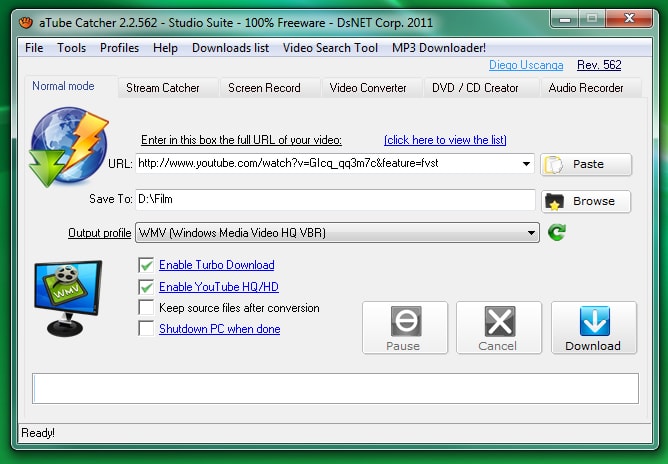Close the aTube Catcher window
668x464 pixels.
click(x=629, y=19)
